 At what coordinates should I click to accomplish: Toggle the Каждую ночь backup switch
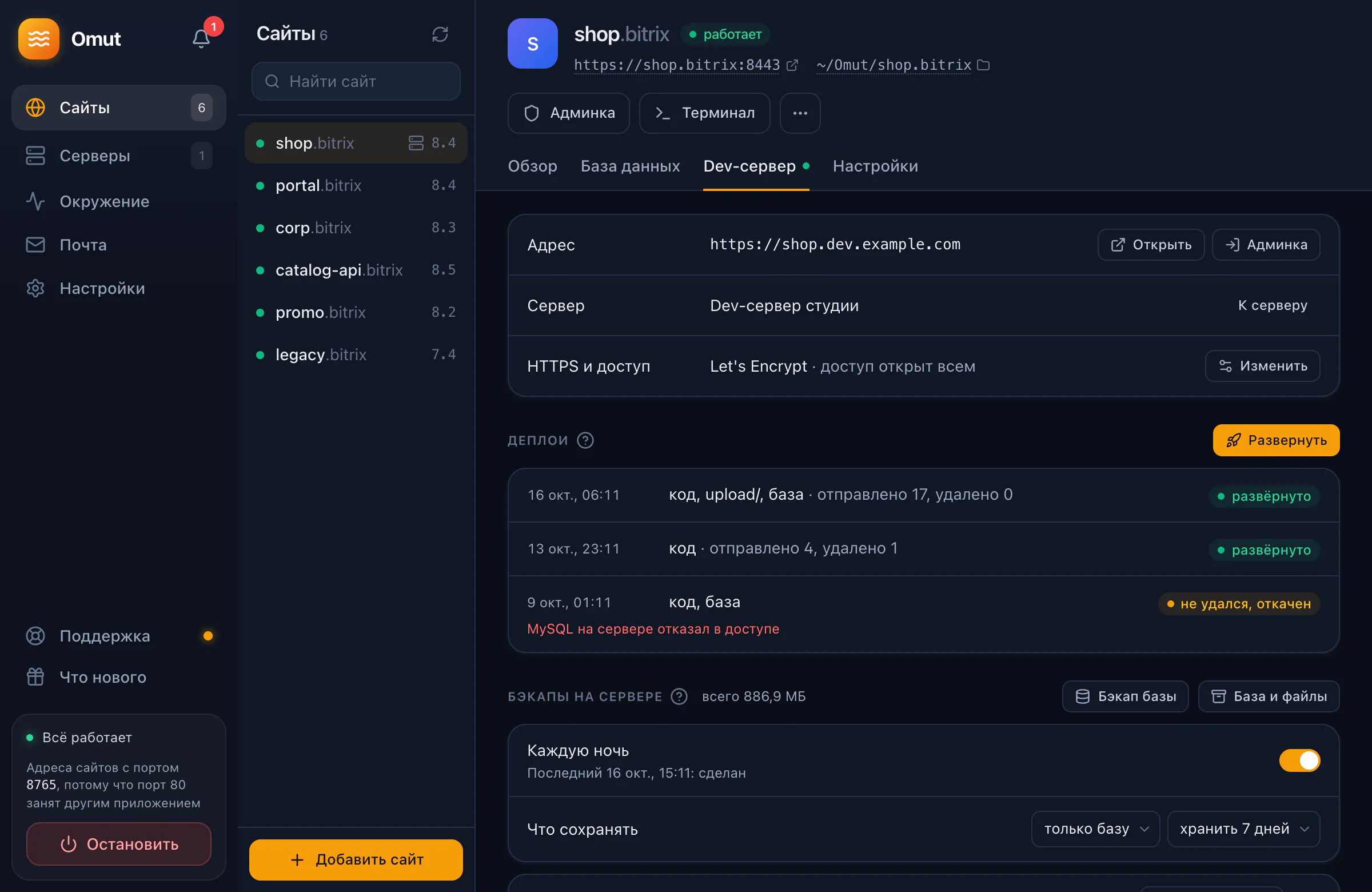pos(1299,760)
